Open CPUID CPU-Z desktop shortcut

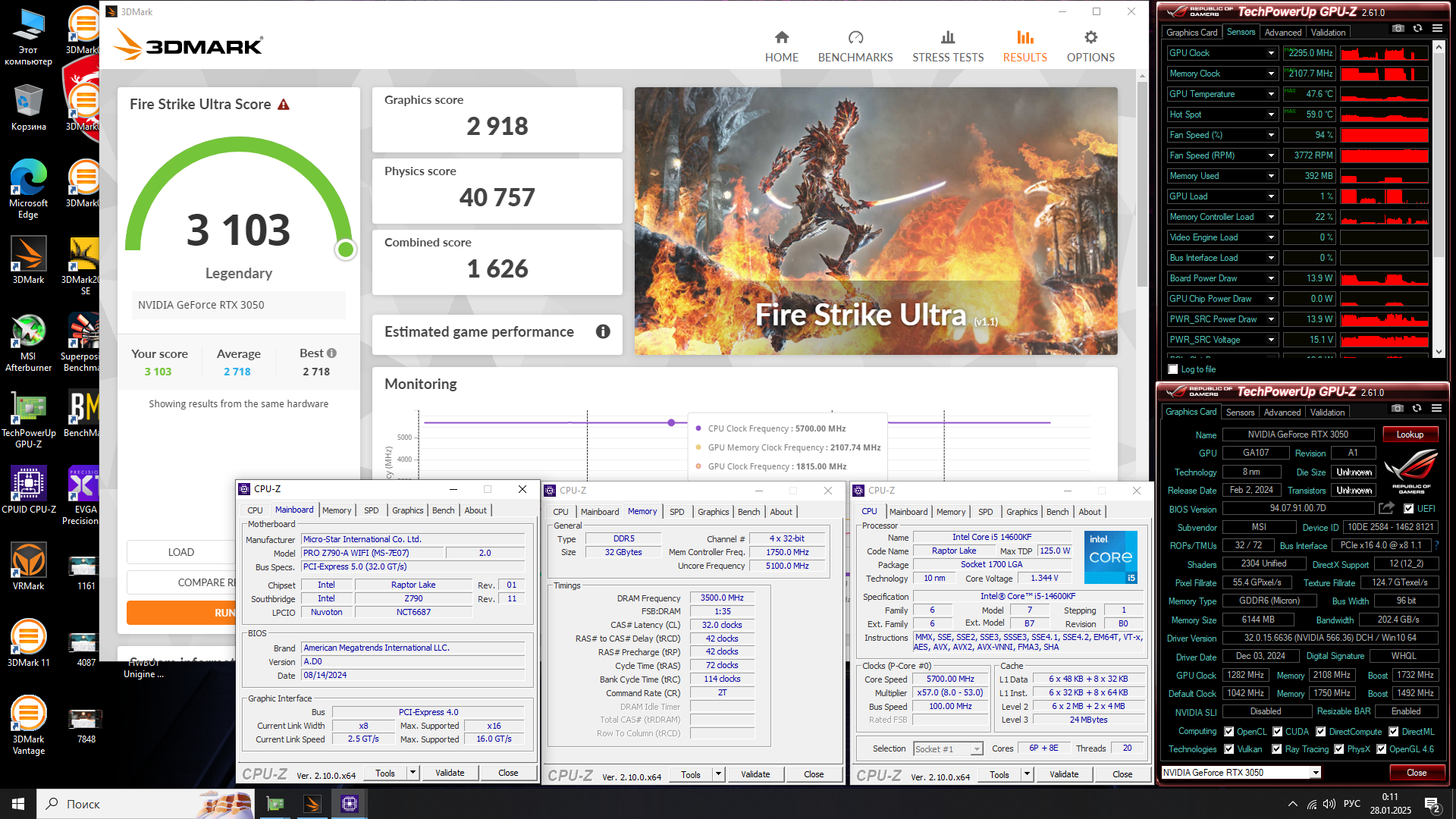(x=28, y=490)
